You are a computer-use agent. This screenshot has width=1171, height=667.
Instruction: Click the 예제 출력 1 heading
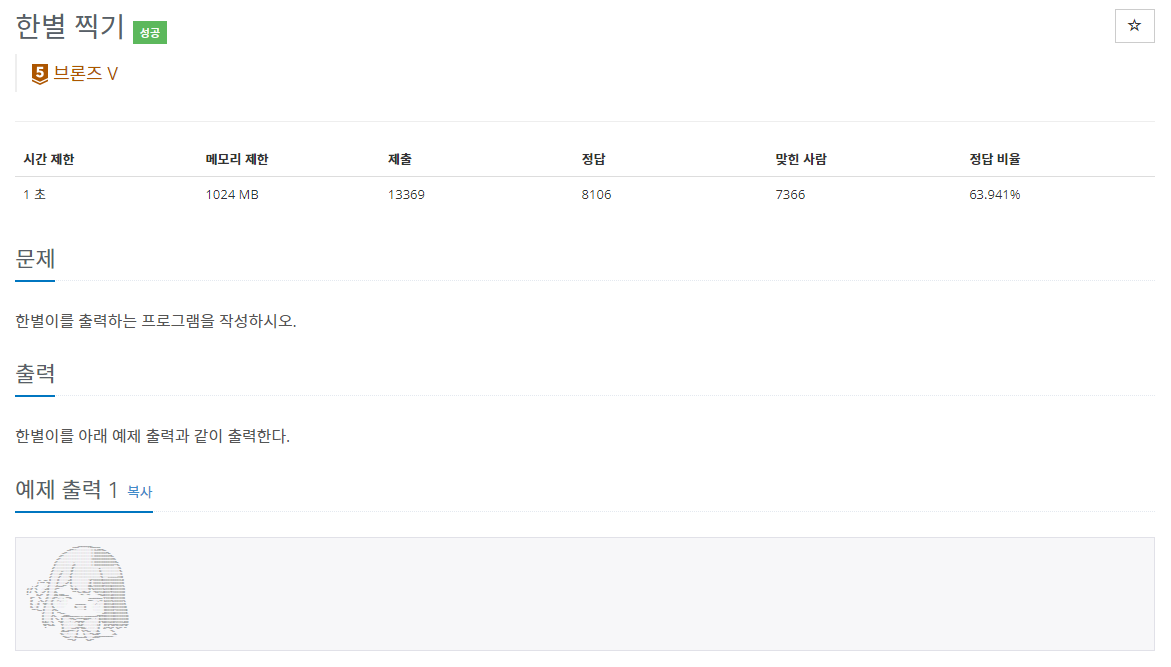(66, 490)
